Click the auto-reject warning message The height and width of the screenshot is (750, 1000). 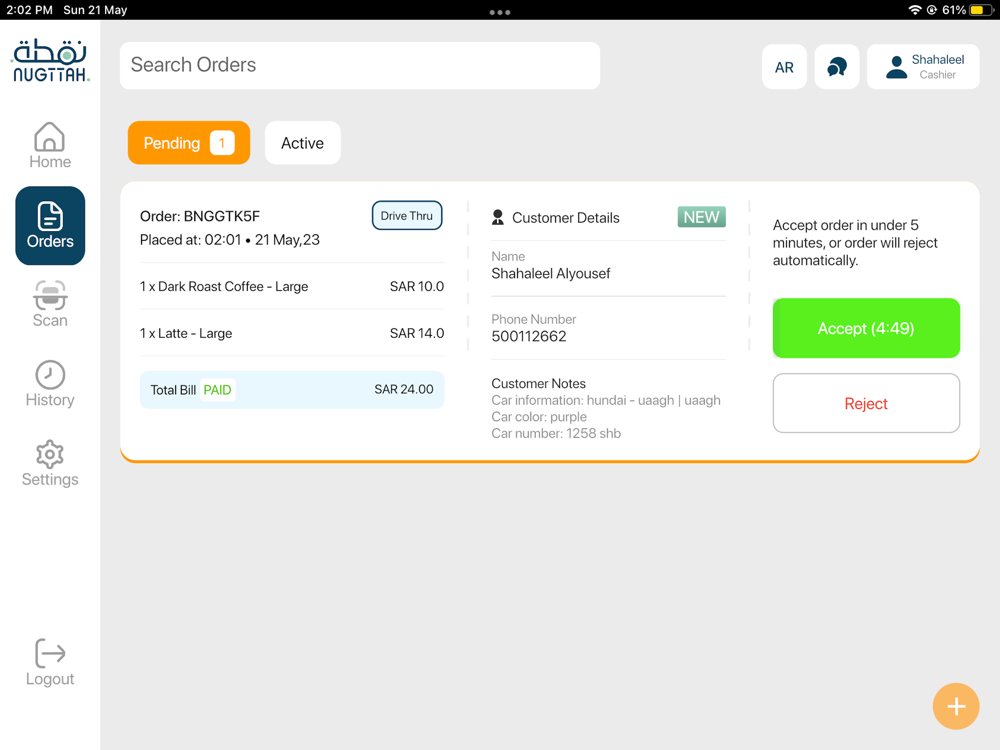[855, 242]
